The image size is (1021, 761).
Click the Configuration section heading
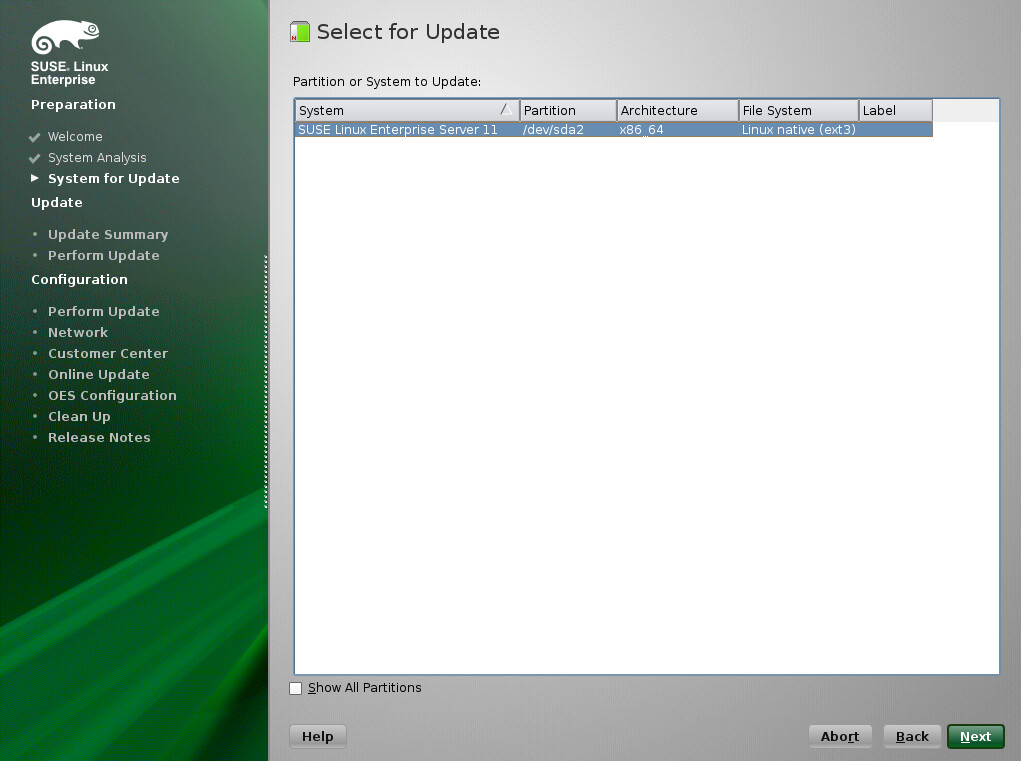click(x=79, y=279)
